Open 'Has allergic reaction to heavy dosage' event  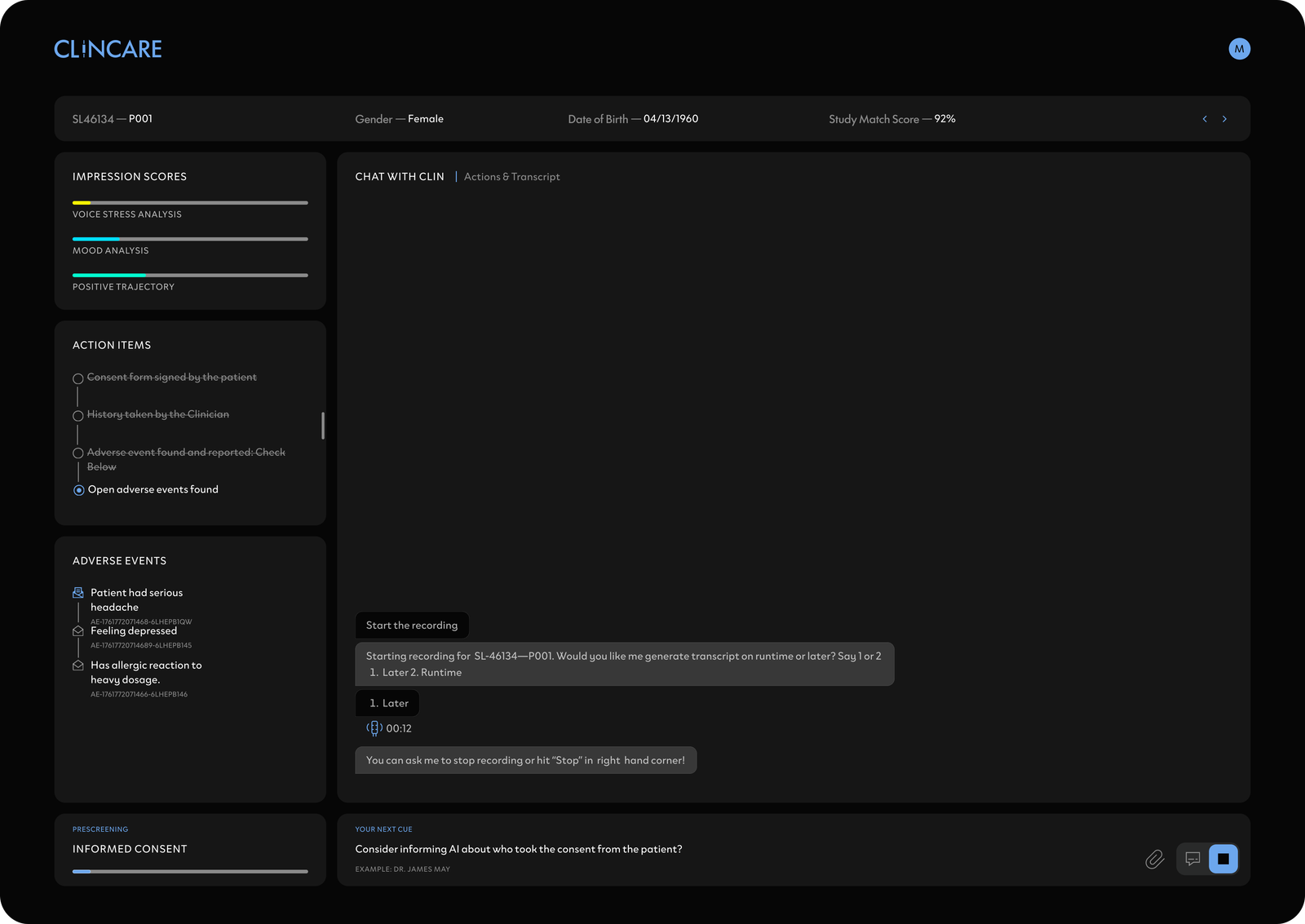point(146,673)
